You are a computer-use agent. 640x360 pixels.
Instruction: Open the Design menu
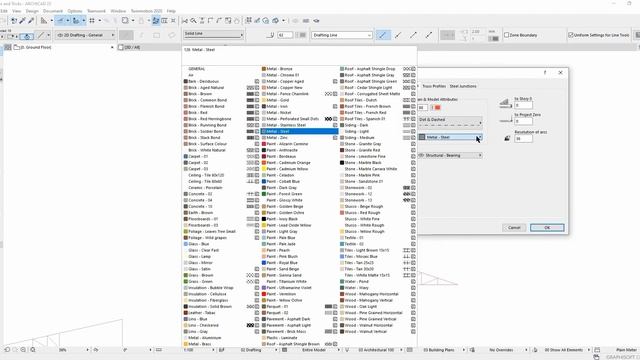coord(32,11)
